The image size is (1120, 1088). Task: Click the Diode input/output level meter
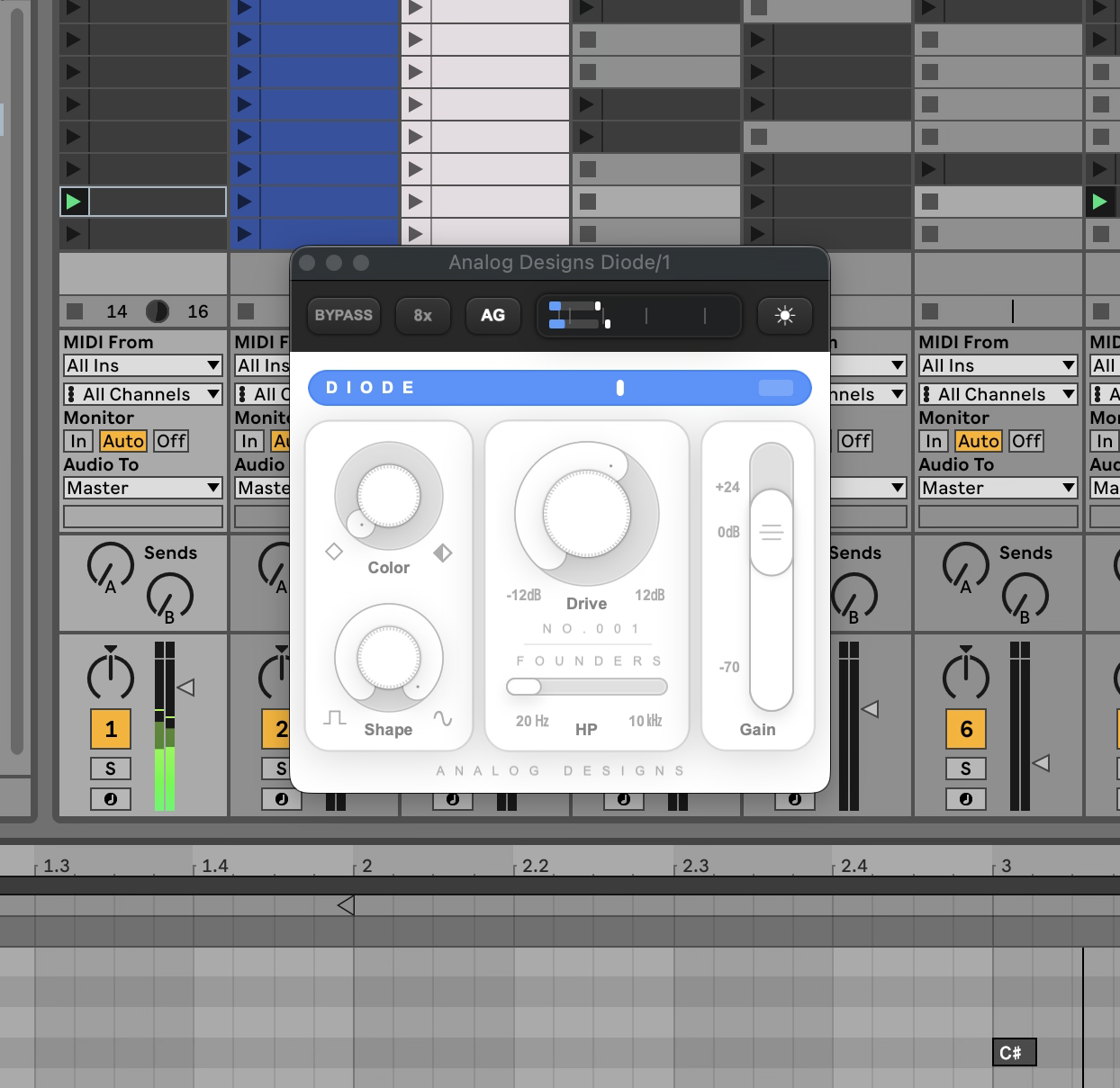pos(638,316)
